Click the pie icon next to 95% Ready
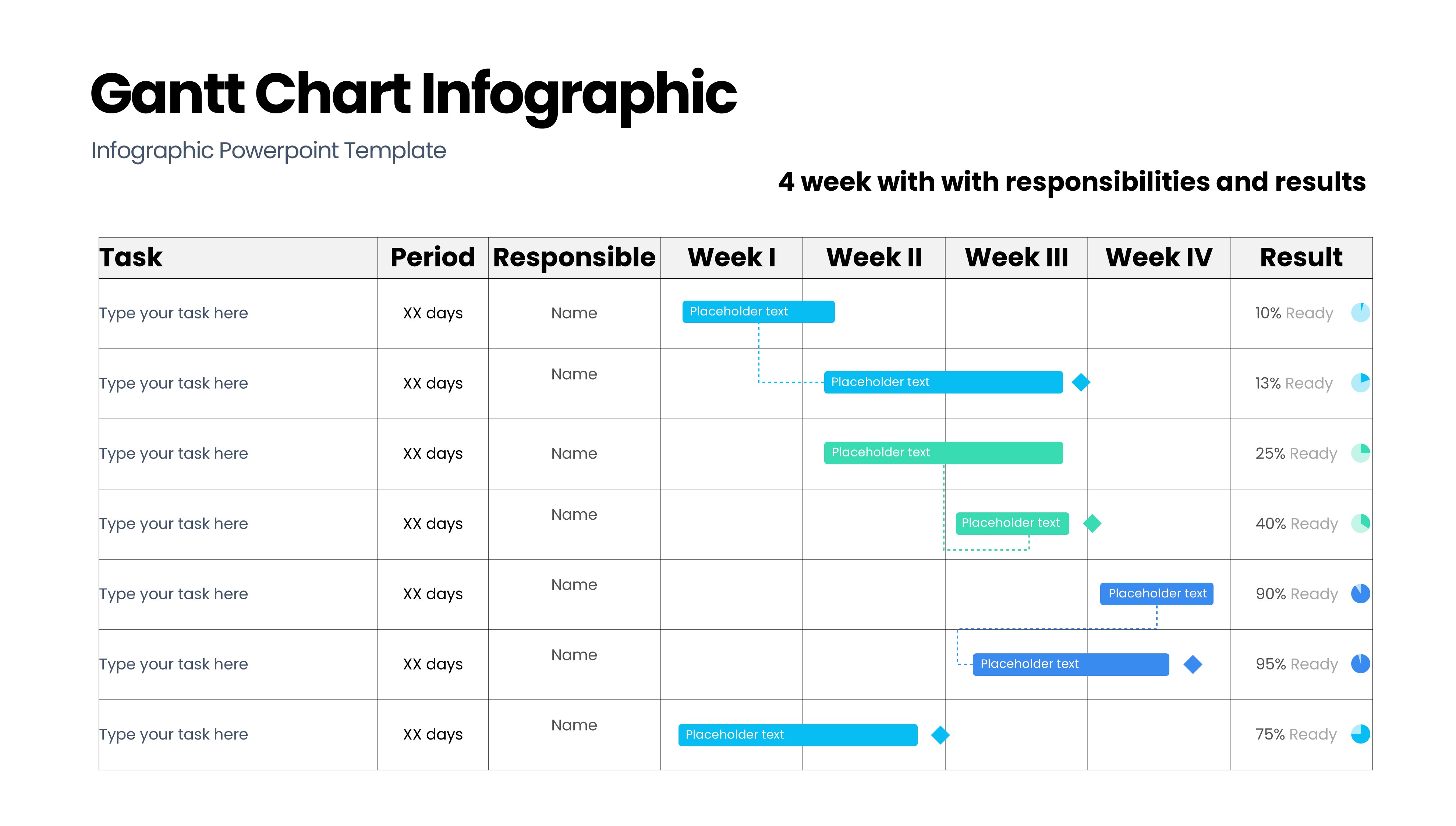 click(1360, 664)
